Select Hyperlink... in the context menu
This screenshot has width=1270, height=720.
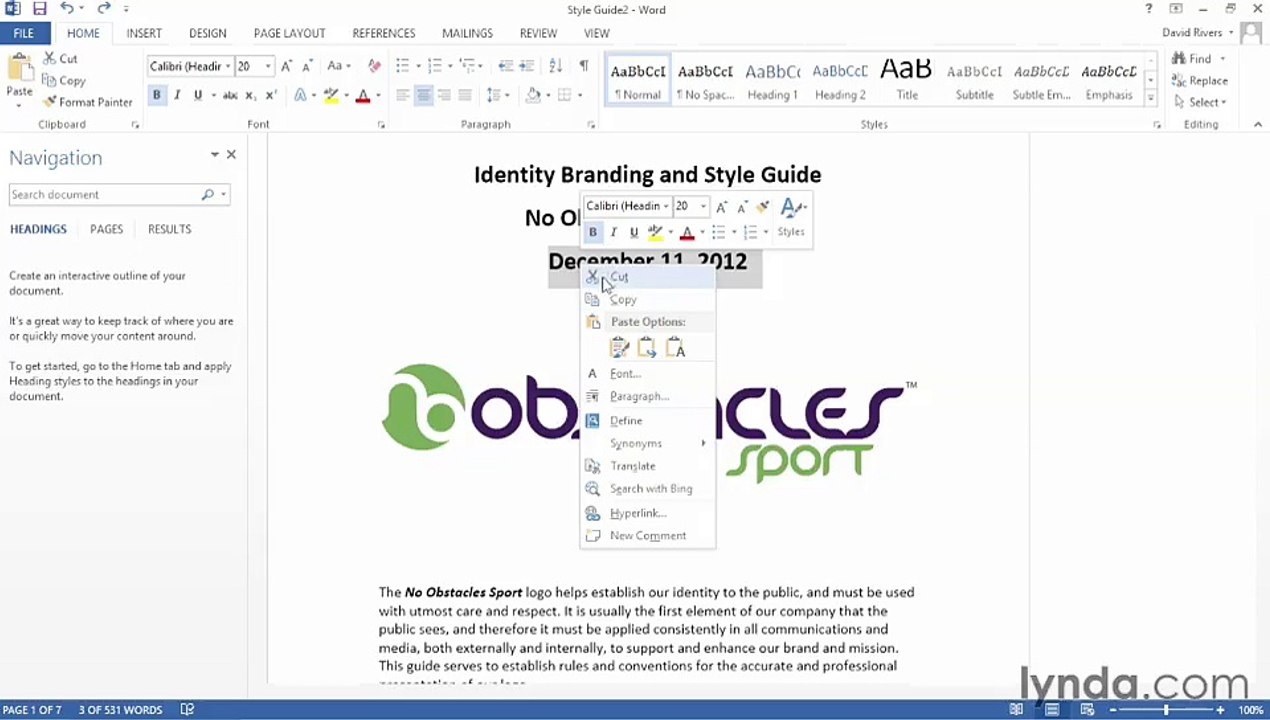pyautogui.click(x=648, y=513)
